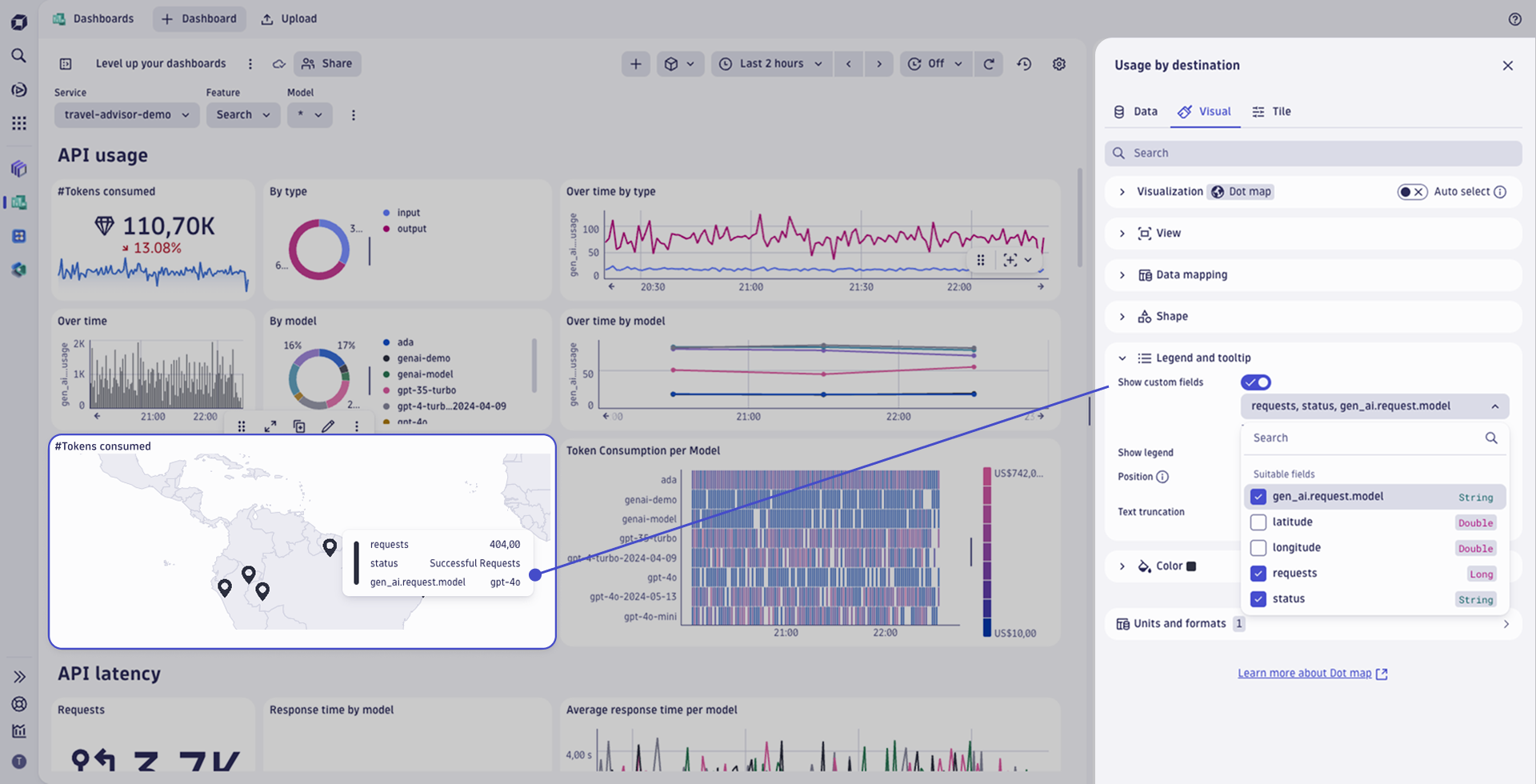Click the Share button
The image size is (1536, 784).
[x=326, y=63]
